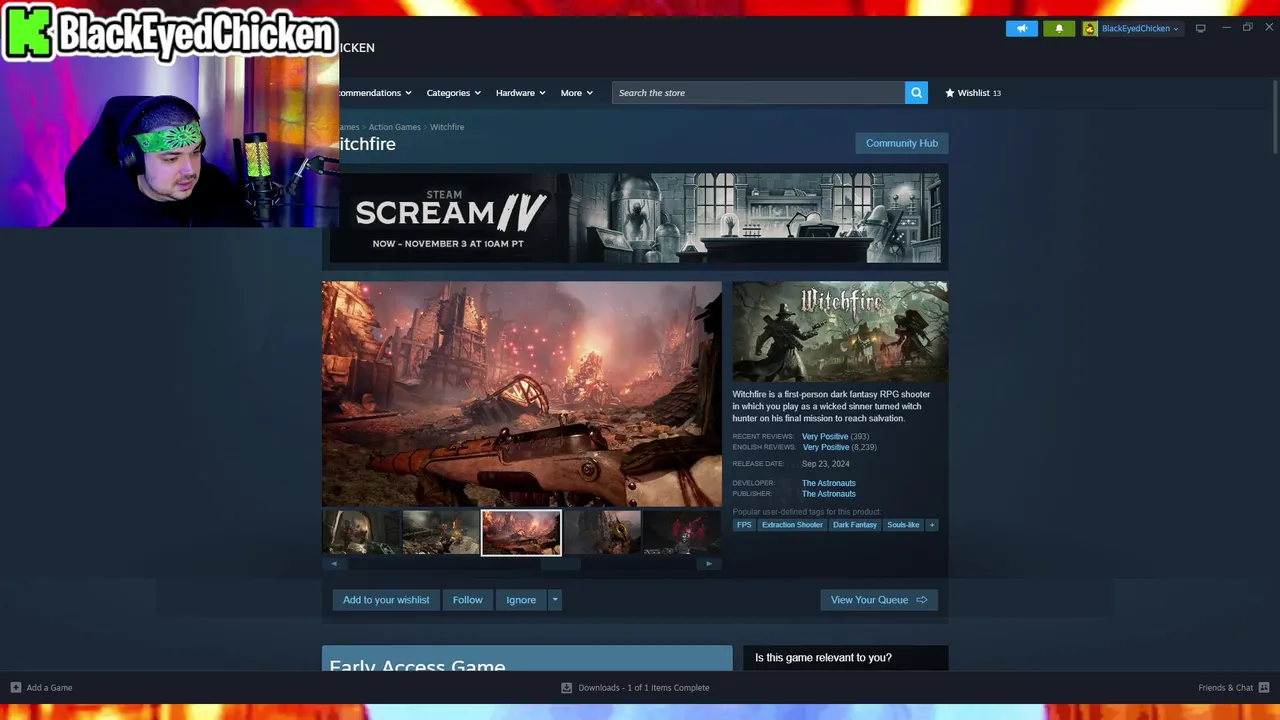This screenshot has height=720, width=1280.
Task: Expand the Categories menu
Action: [x=453, y=93]
